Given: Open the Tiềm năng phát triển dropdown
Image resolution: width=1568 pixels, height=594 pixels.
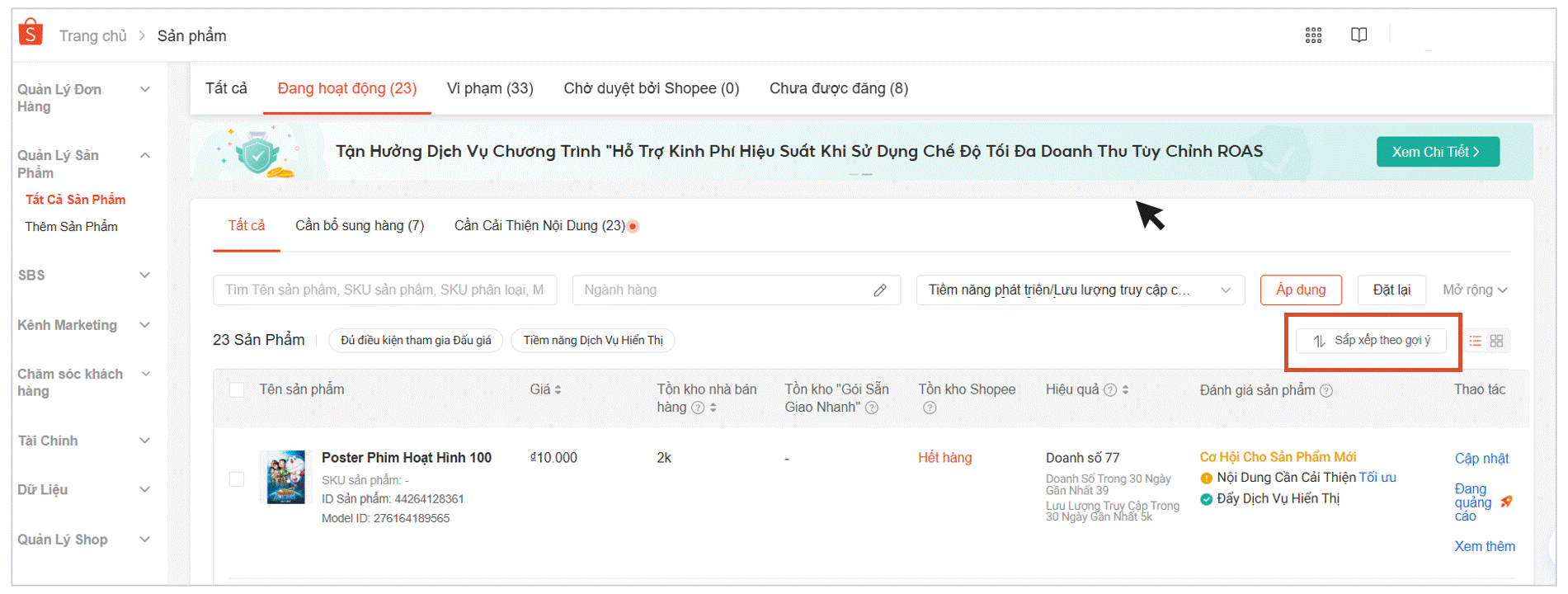Looking at the screenshot, I should [1079, 290].
